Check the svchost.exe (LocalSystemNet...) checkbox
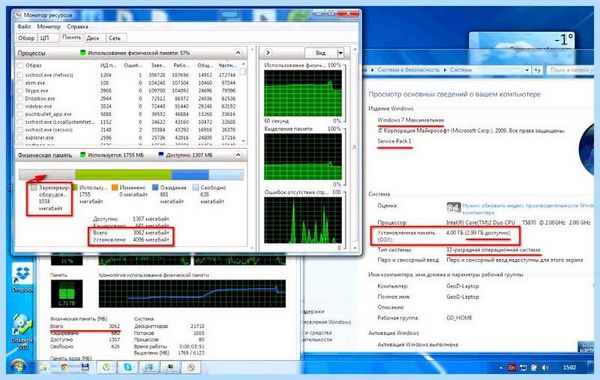The image size is (600, 380). coord(20,122)
